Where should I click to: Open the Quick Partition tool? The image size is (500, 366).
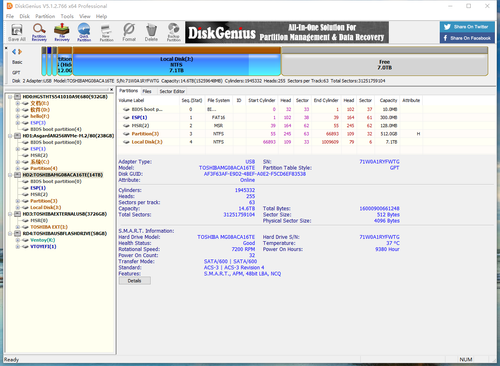click(x=84, y=33)
